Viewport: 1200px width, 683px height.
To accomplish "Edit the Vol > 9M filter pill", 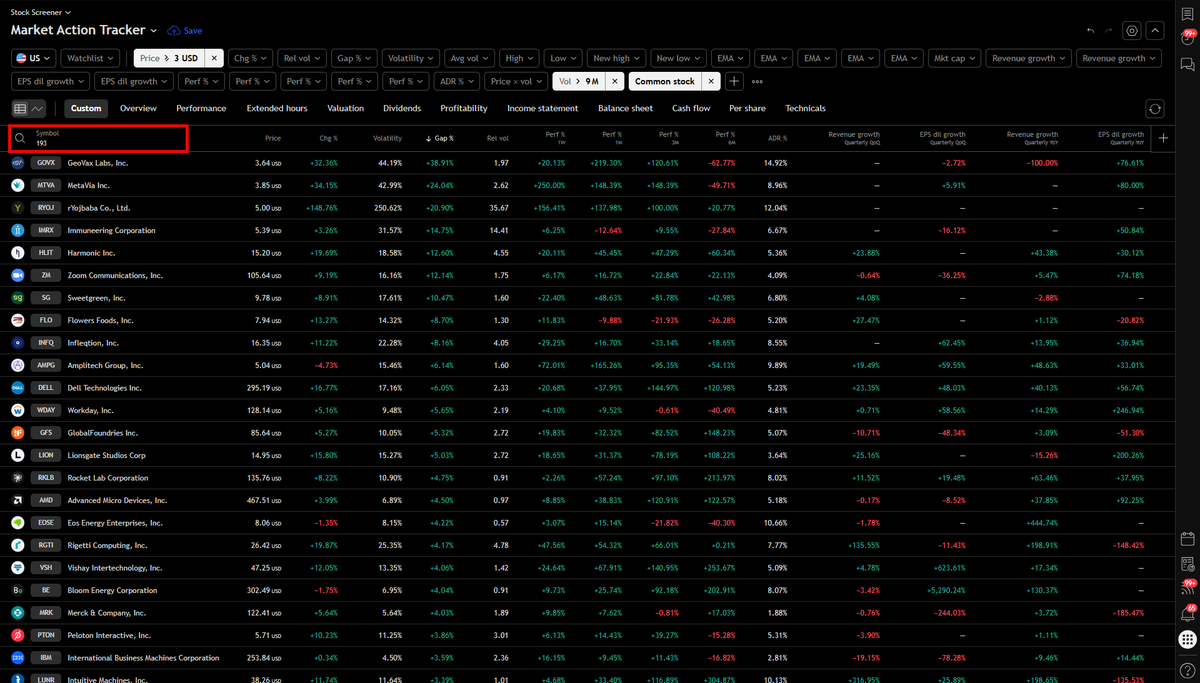I will click(579, 81).
